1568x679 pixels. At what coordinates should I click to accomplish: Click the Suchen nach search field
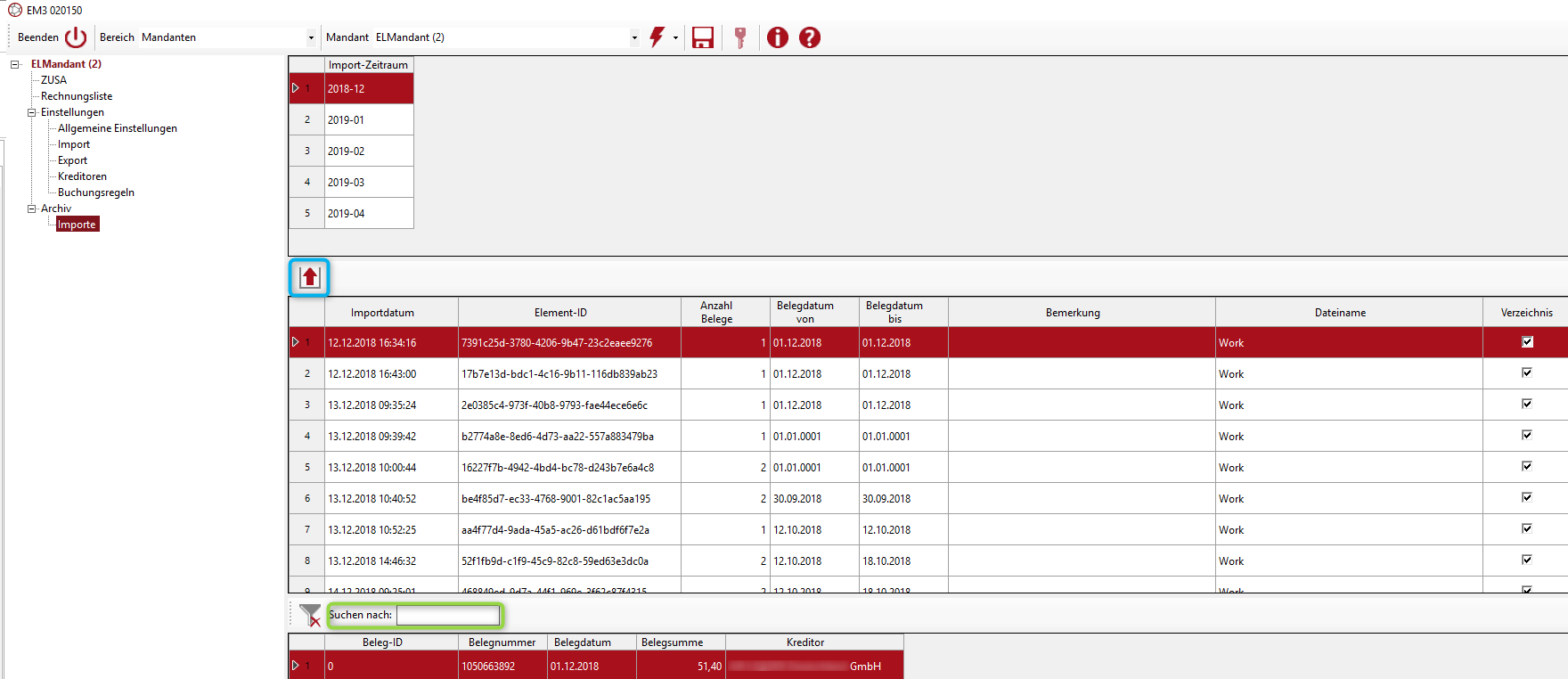coord(447,615)
